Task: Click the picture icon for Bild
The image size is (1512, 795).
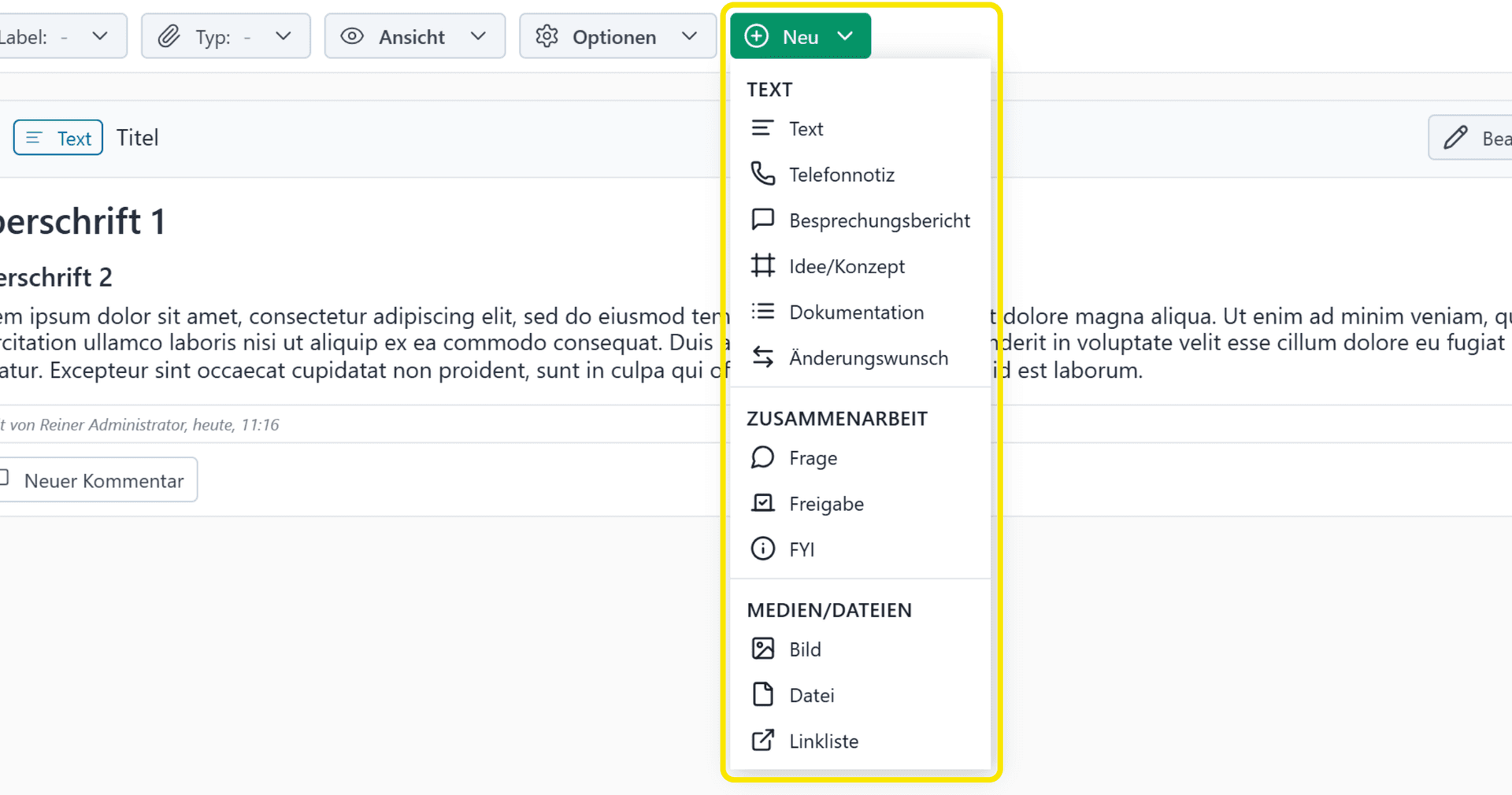Action: 762,649
